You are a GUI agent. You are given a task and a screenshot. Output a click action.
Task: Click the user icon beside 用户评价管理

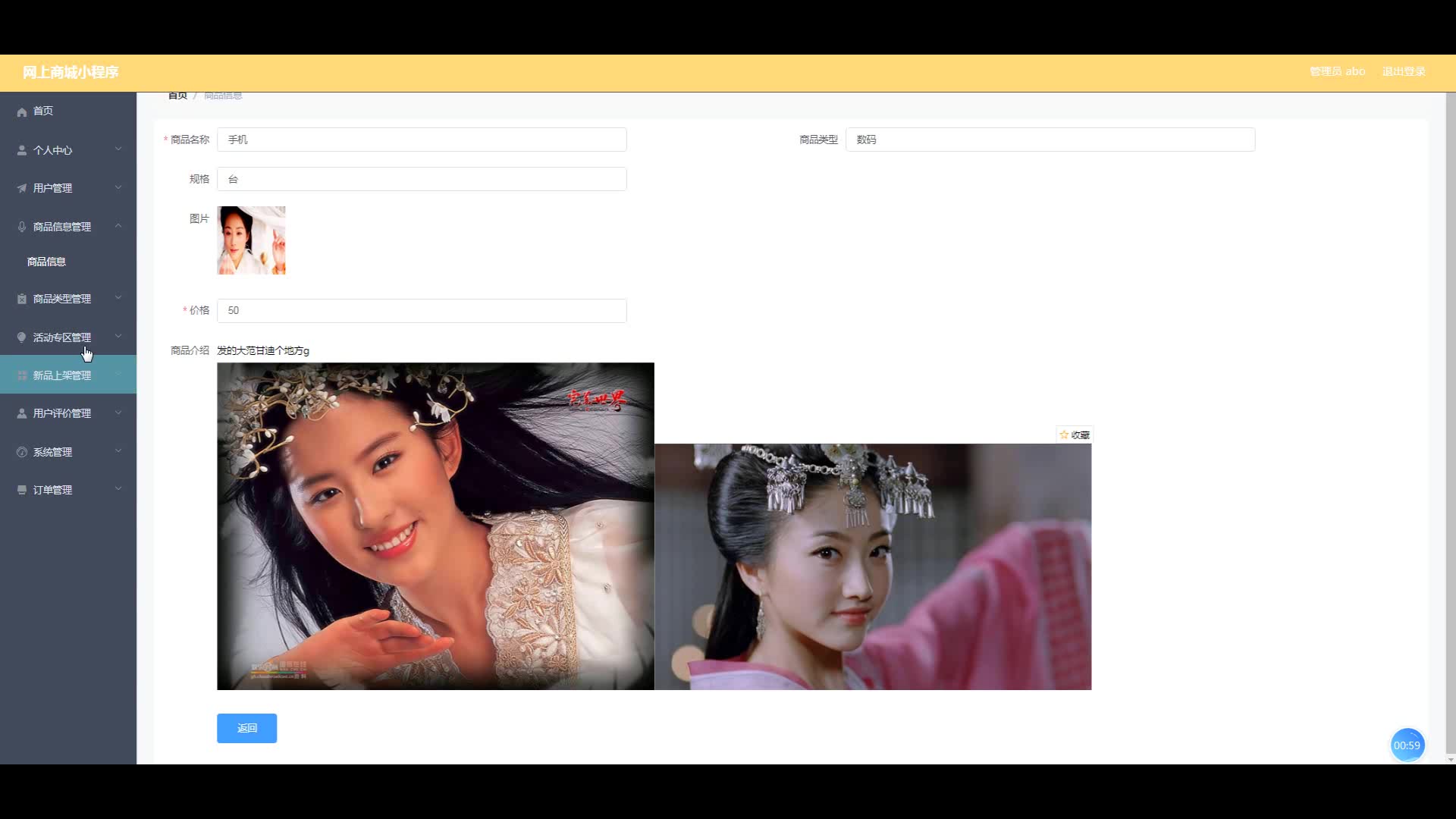pos(22,413)
